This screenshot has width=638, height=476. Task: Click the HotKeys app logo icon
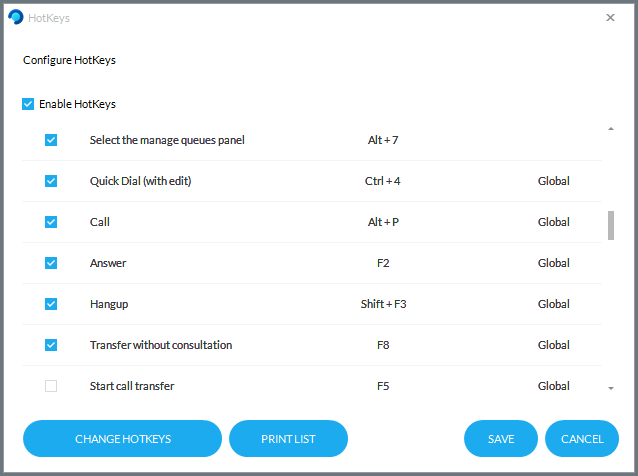coord(15,17)
